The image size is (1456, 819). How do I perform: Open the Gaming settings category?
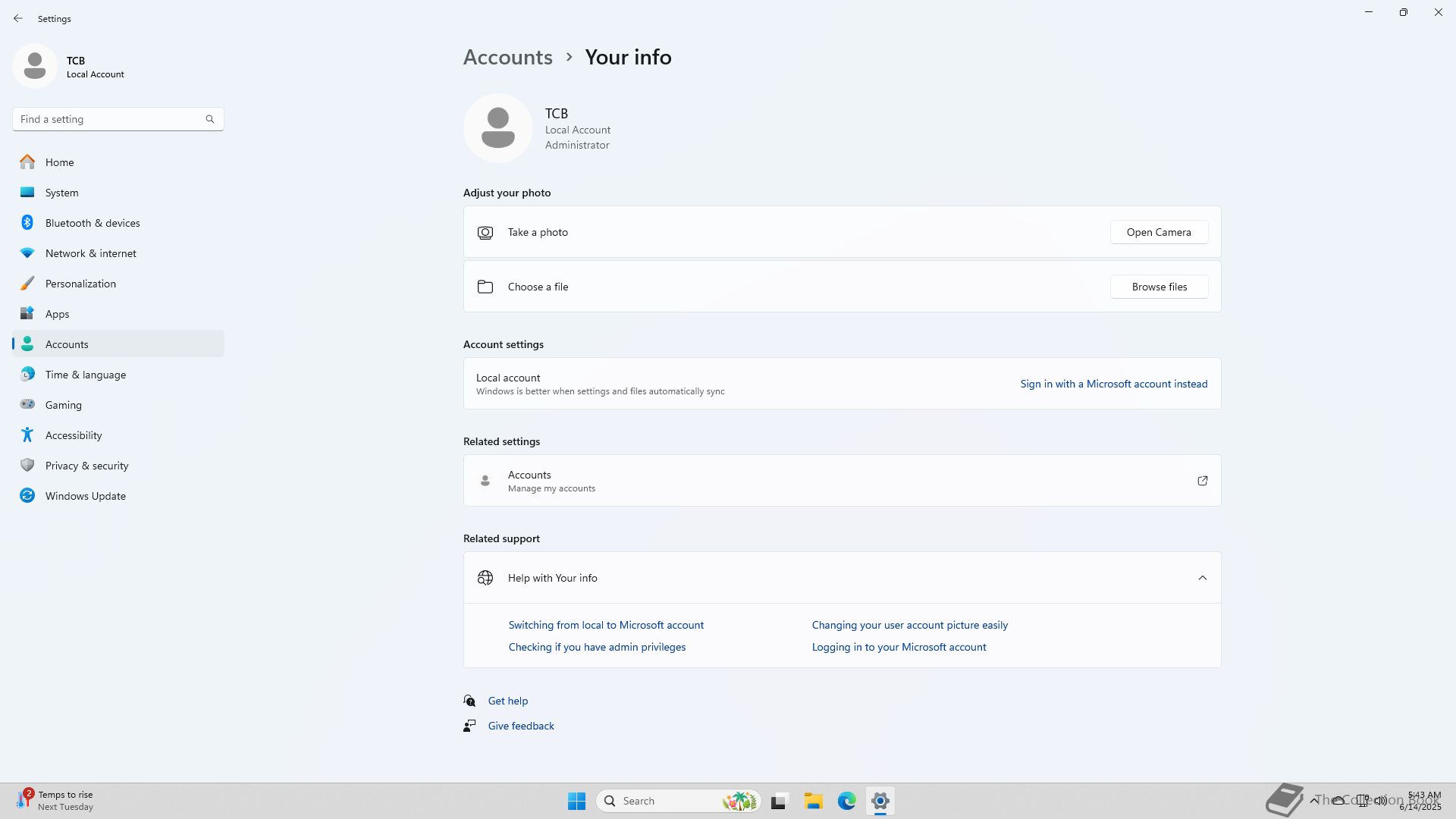(x=64, y=405)
